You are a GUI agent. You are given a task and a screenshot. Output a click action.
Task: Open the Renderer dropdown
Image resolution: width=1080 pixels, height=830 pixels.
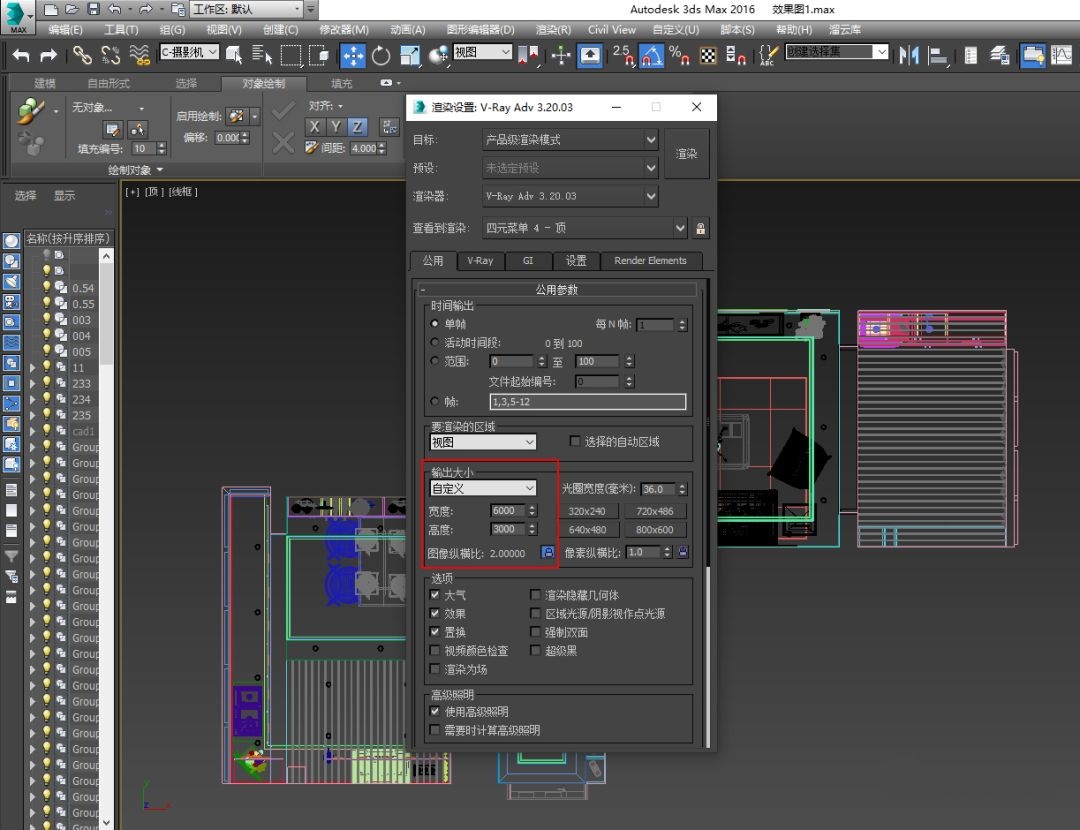(x=570, y=196)
